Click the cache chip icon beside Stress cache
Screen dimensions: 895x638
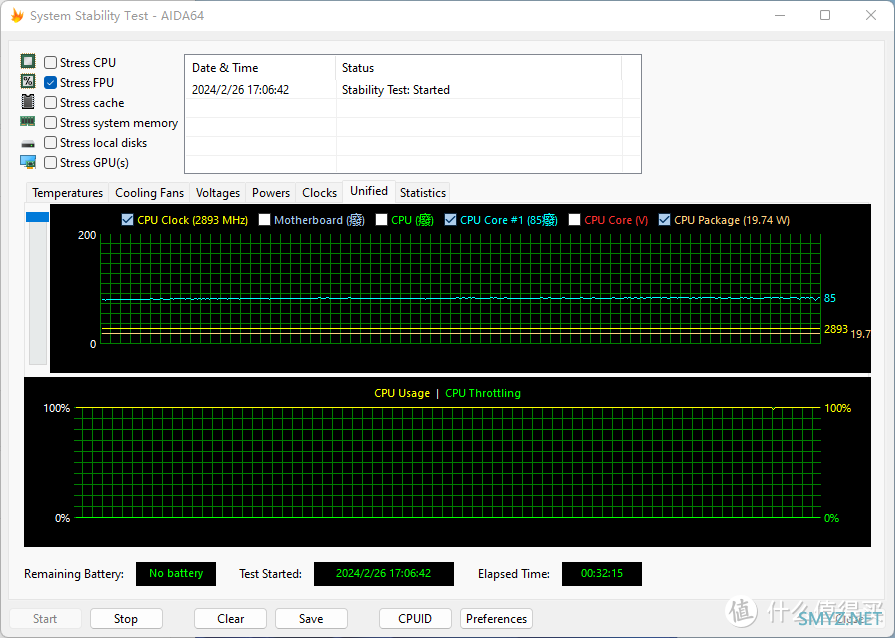click(x=28, y=102)
